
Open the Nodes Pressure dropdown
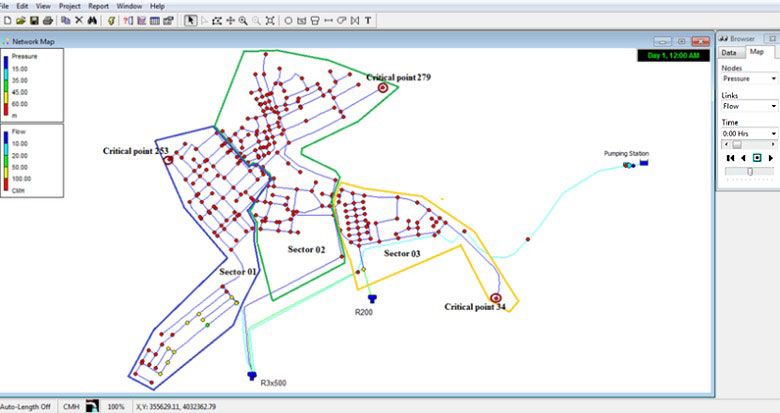[749, 79]
